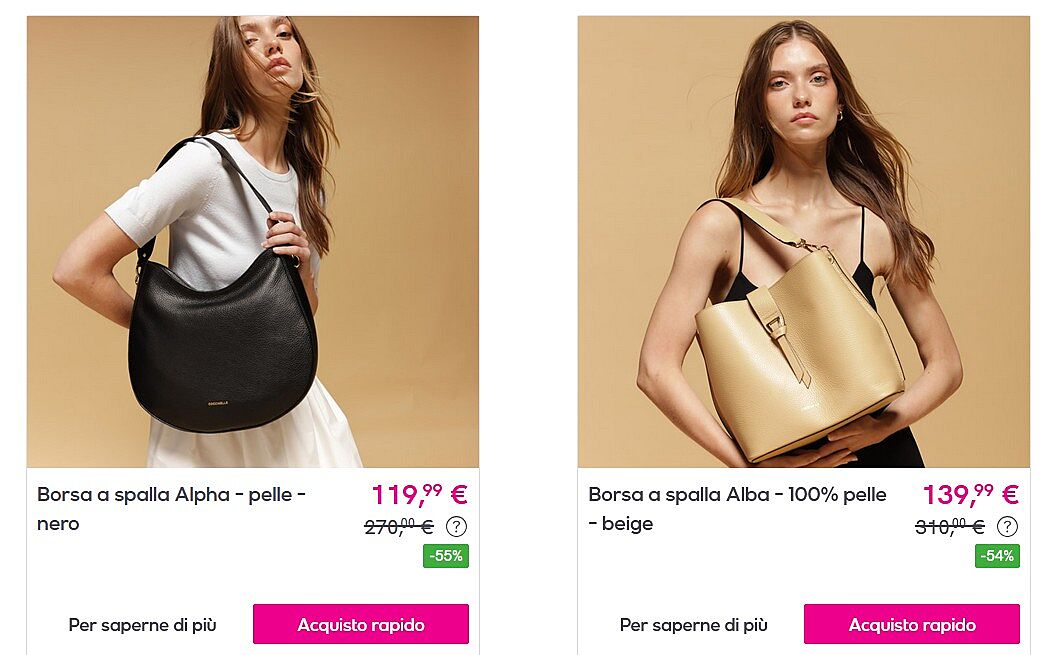Click the 119,99 € sale price
This screenshot has width=1050, height=655.
pyautogui.click(x=419, y=495)
